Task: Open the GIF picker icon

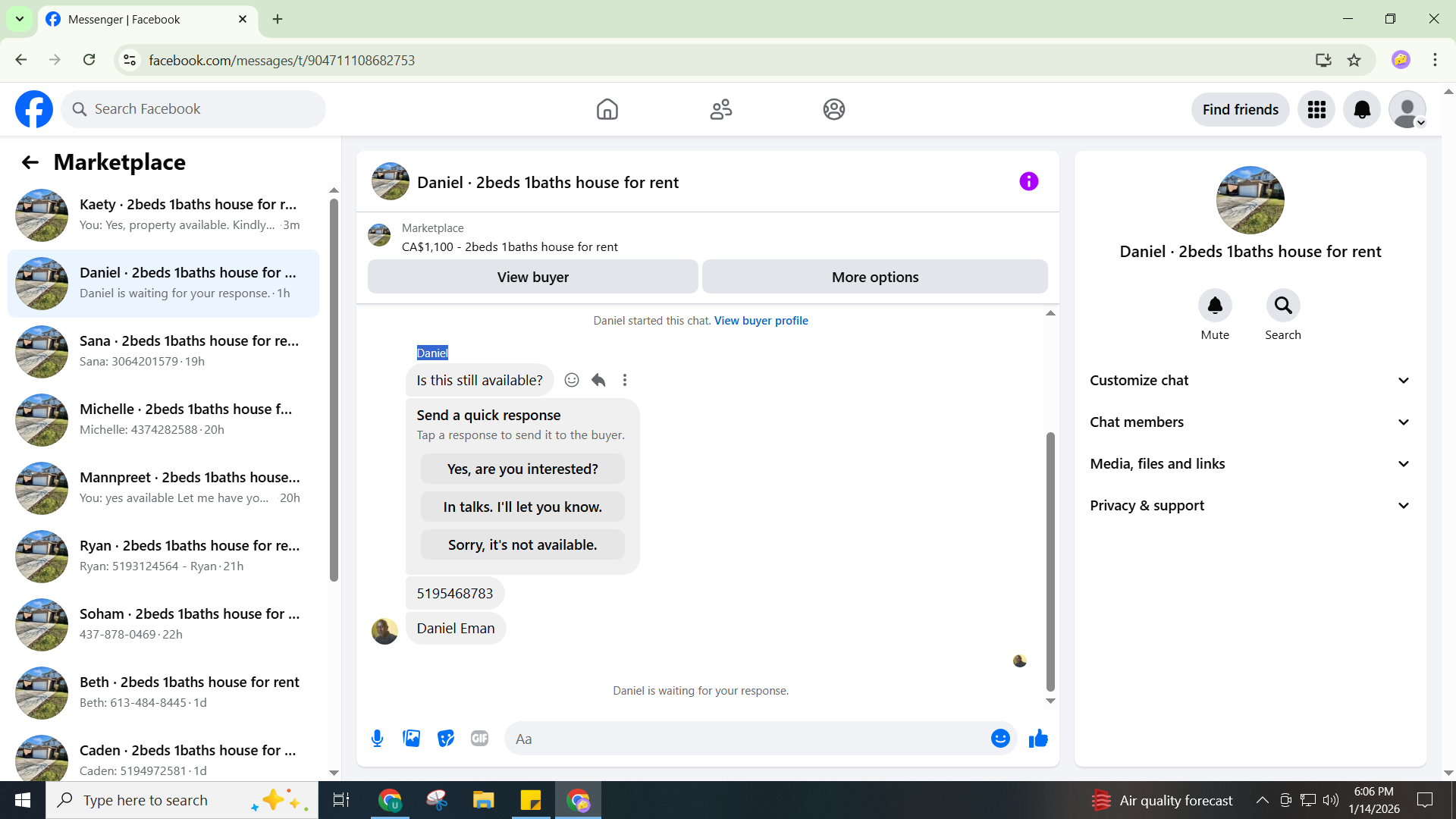Action: (x=479, y=739)
